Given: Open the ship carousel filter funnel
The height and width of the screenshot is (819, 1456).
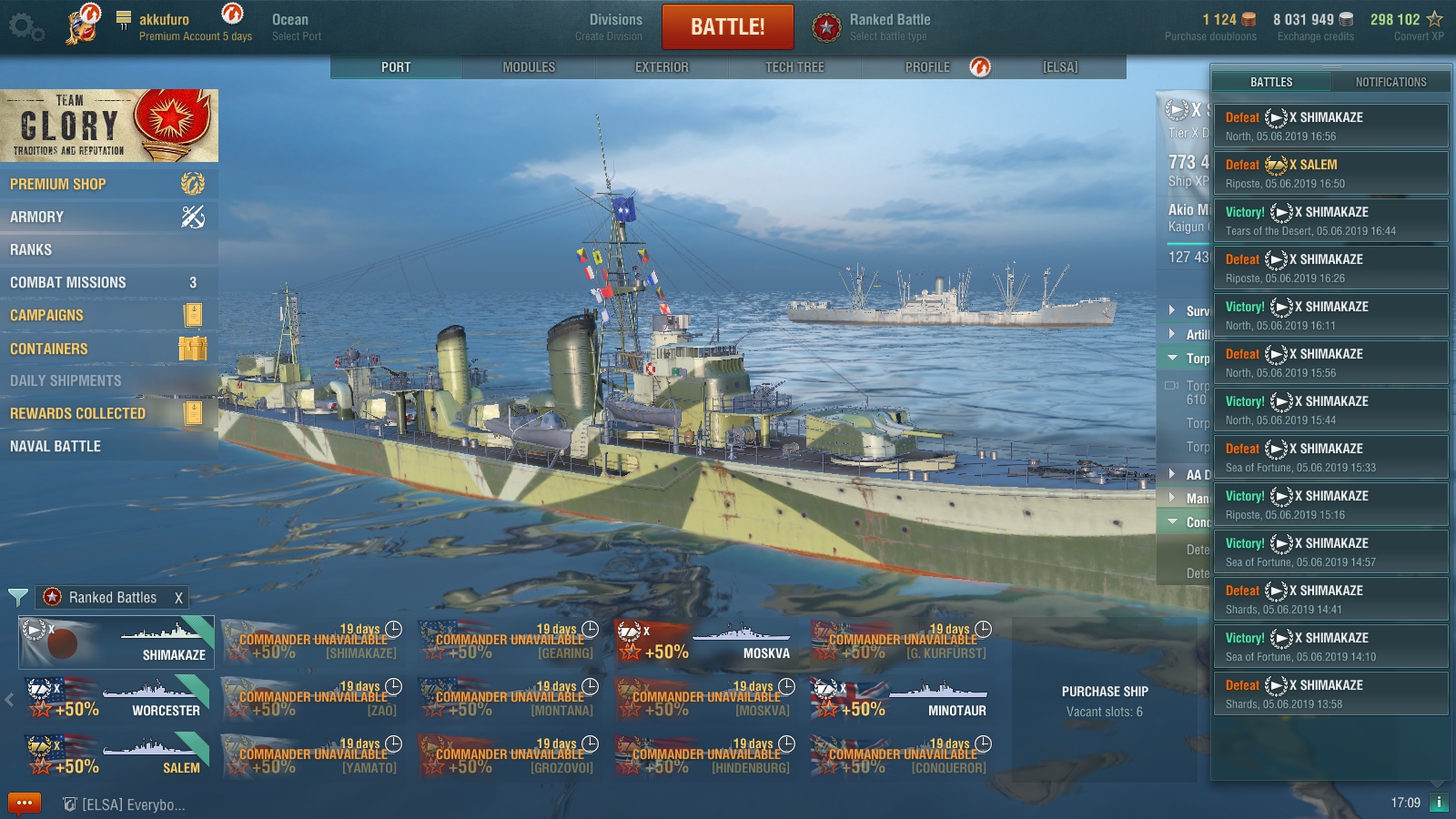Looking at the screenshot, I should pyautogui.click(x=17, y=597).
